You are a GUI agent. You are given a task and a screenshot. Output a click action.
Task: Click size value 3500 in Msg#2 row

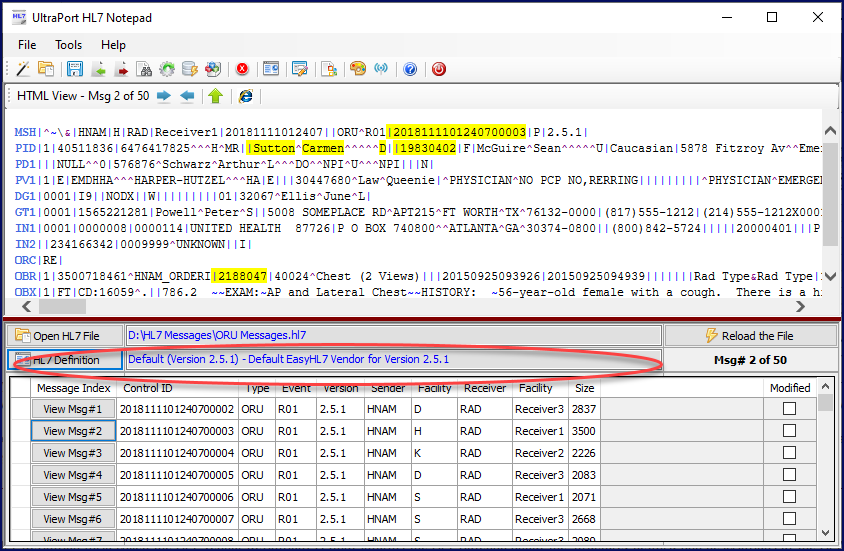(x=583, y=431)
